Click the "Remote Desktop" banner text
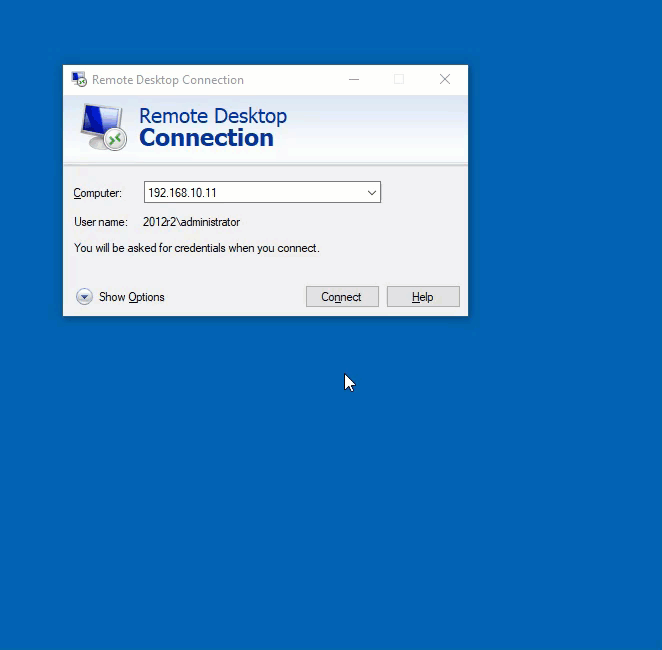 [x=212, y=116]
